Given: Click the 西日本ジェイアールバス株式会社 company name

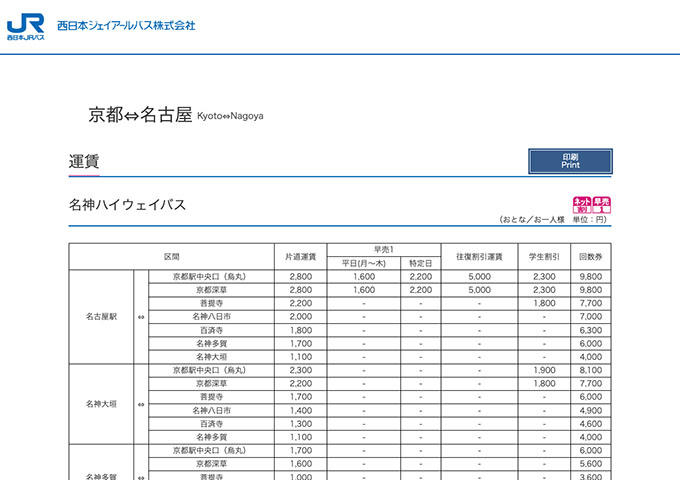Looking at the screenshot, I should click(x=126, y=25).
